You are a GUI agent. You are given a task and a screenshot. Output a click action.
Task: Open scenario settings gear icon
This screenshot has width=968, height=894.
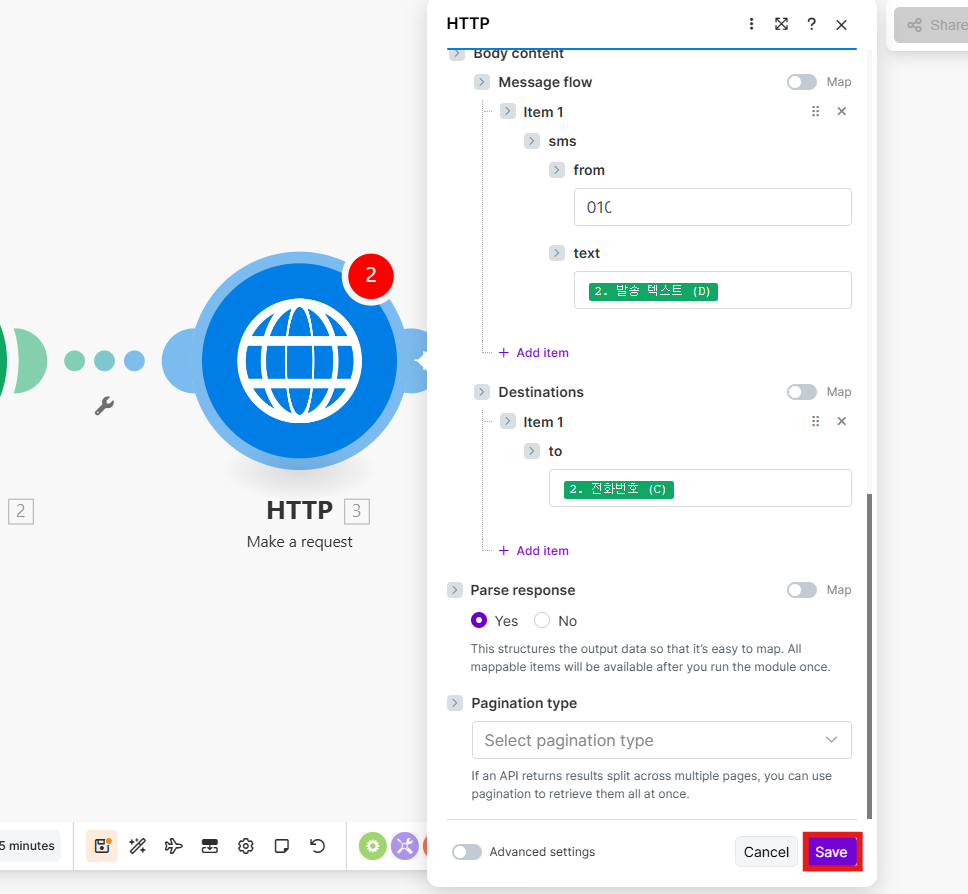coord(246,846)
